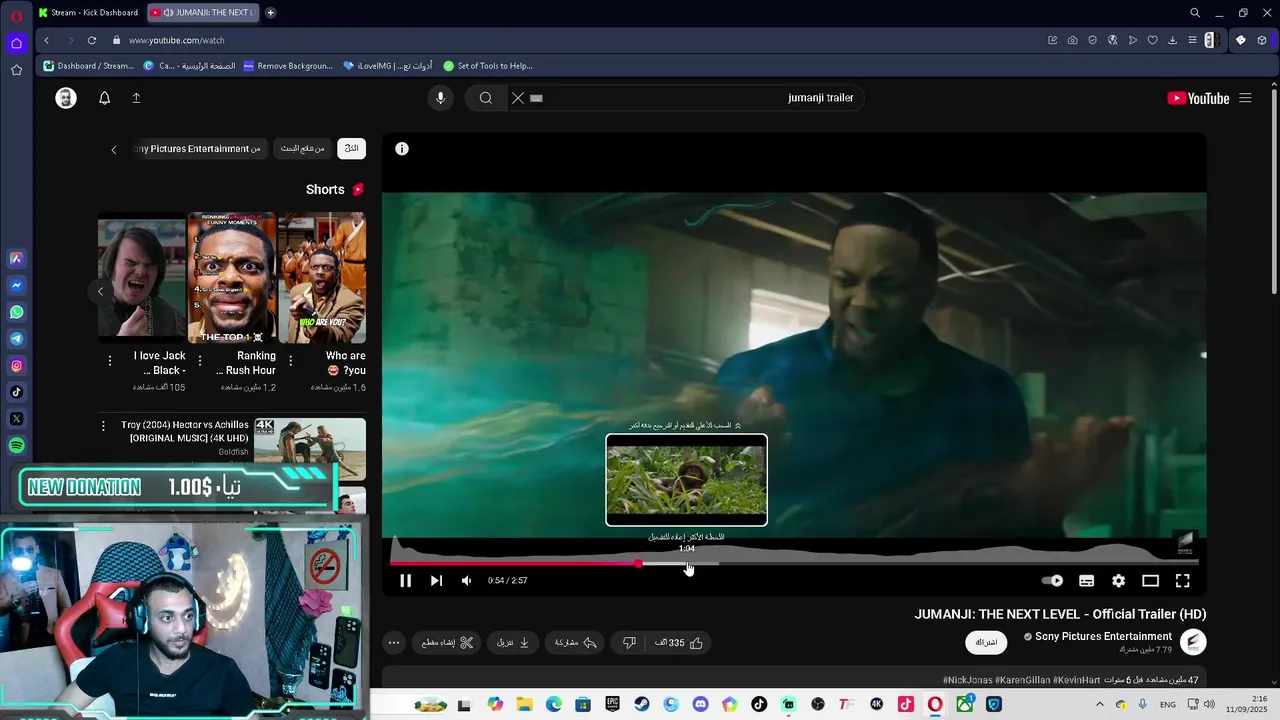Image resolution: width=1280 pixels, height=720 pixels.
Task: Open the Sony Pictures channel avatar
Action: click(x=1193, y=642)
